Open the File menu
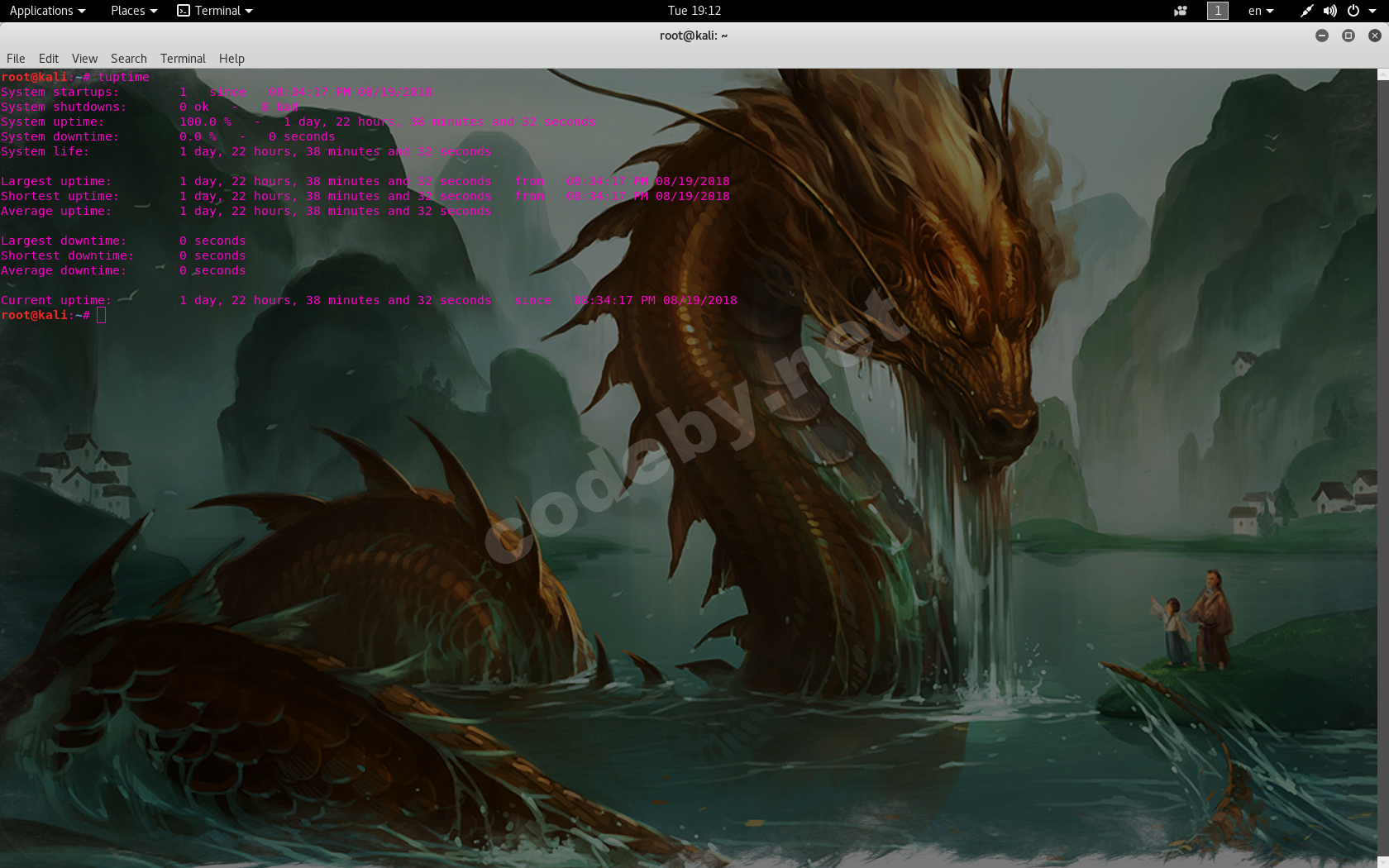 16,59
